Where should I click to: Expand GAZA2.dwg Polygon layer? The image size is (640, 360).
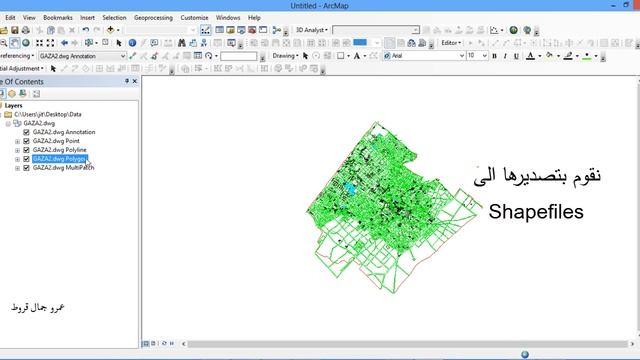[17, 159]
